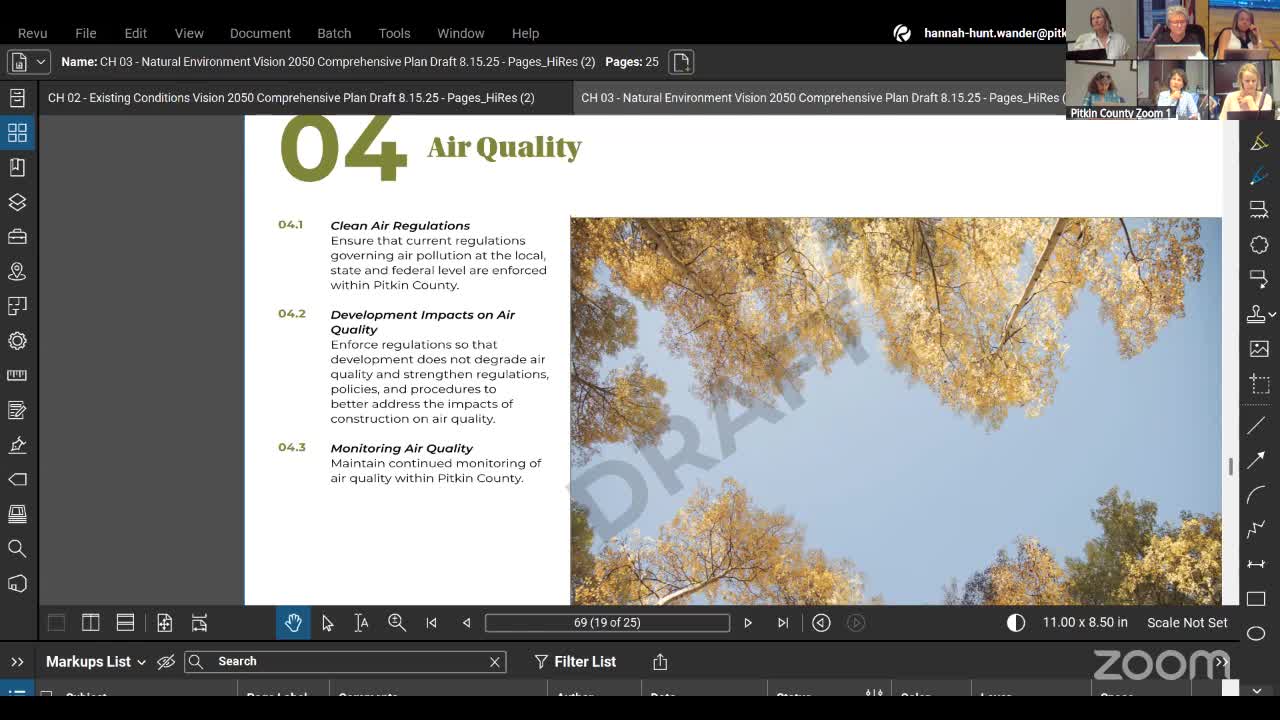Select the Cloud markup tool
This screenshot has width=1280, height=720.
point(1259,245)
